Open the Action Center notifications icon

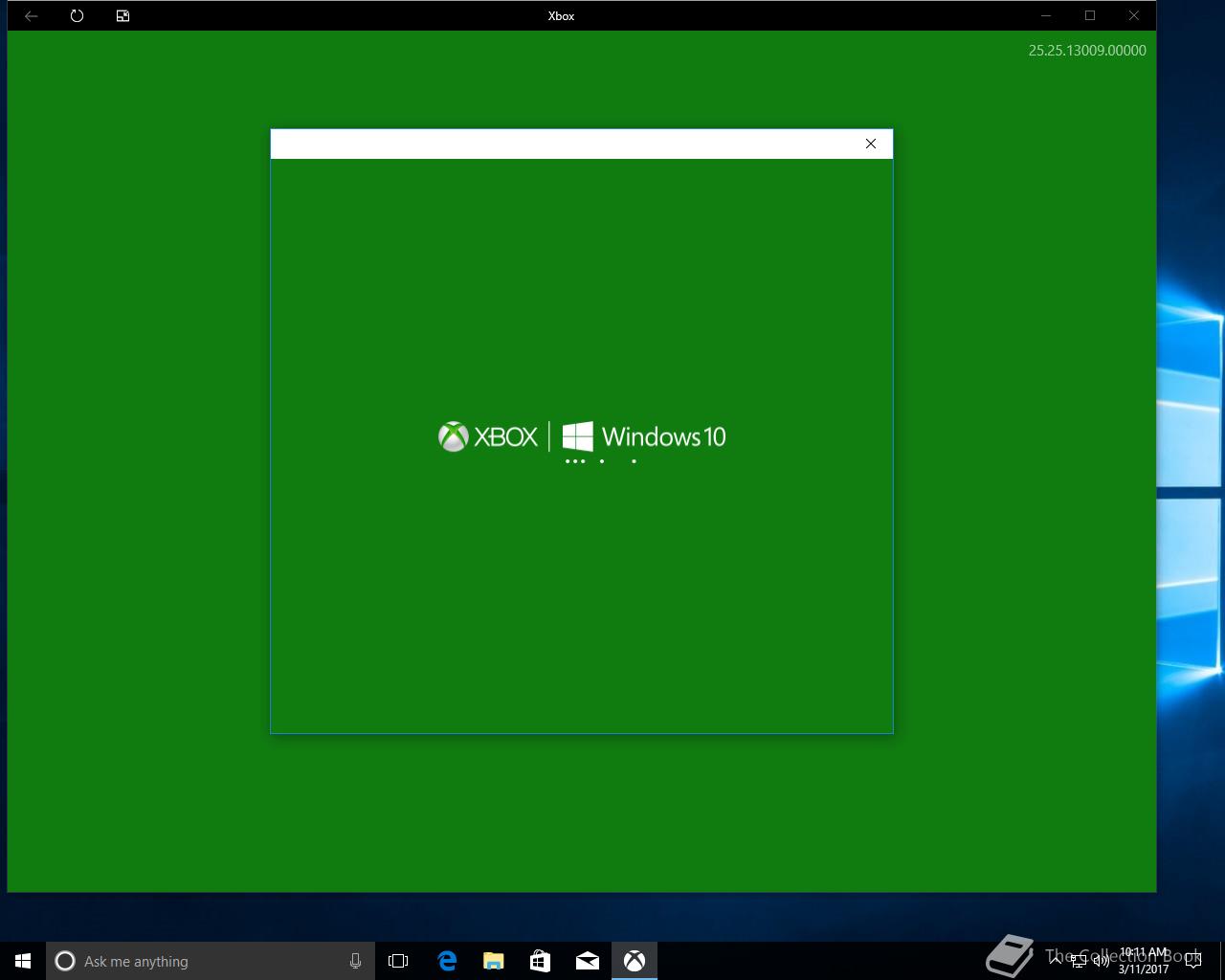pos(1193,961)
